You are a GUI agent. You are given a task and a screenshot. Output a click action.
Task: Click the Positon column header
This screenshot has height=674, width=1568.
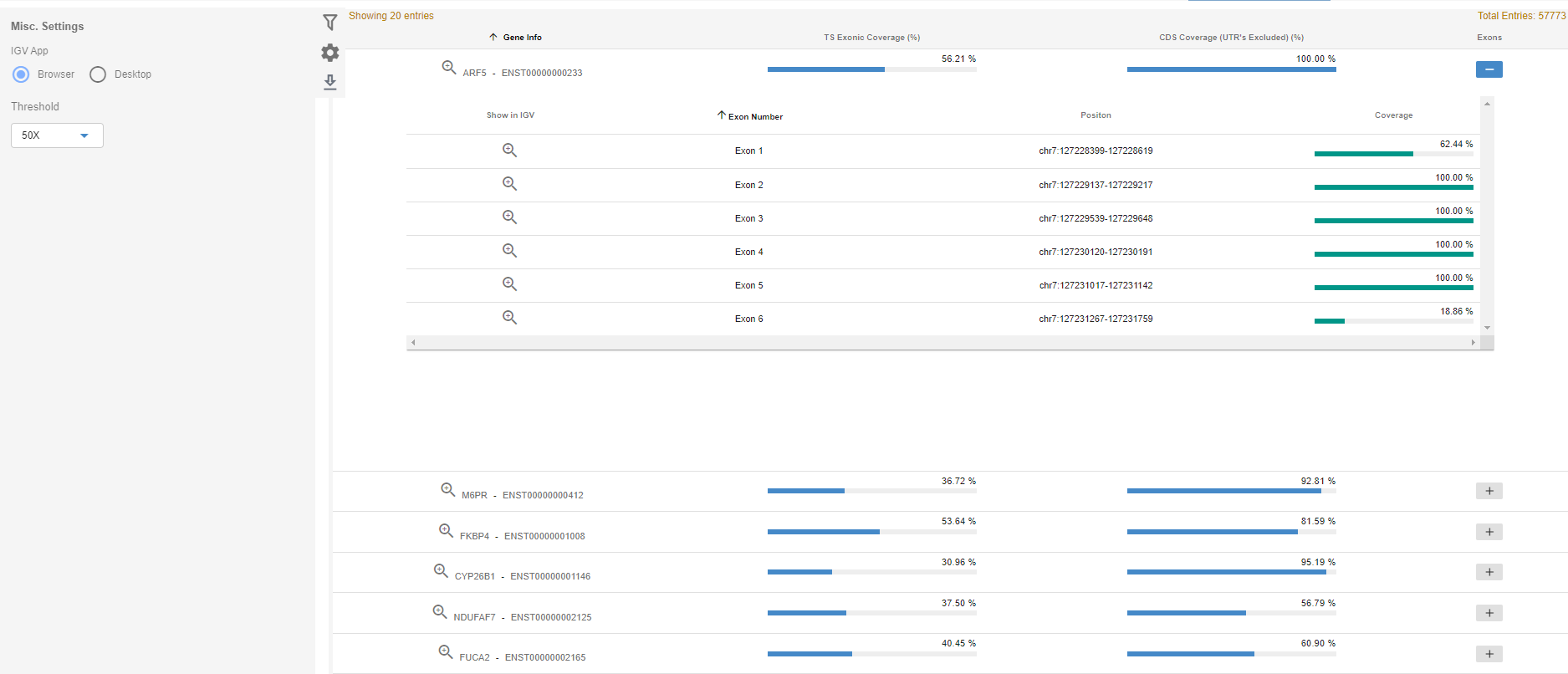coord(1096,115)
